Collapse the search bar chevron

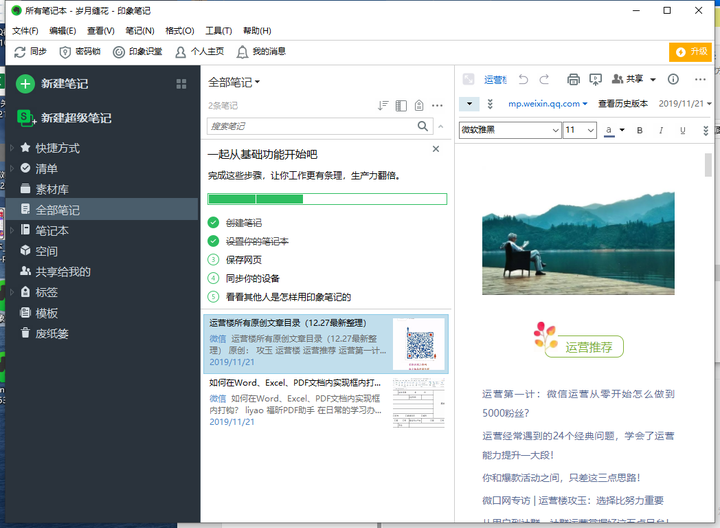click(x=441, y=126)
